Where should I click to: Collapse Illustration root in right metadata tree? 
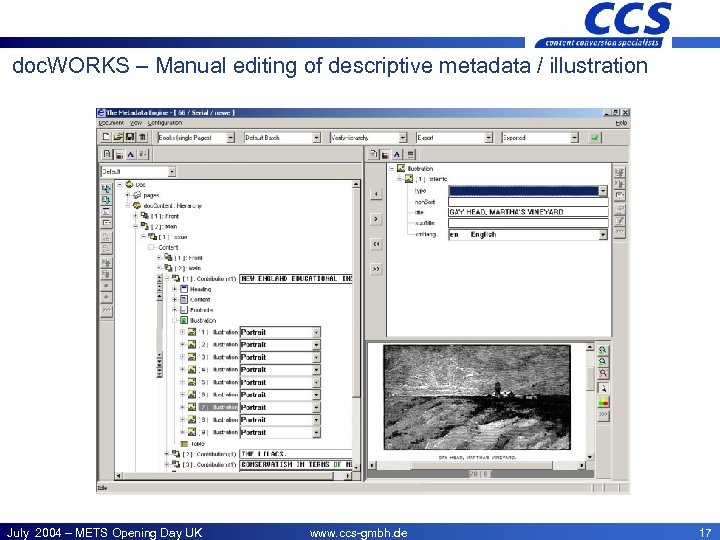coord(392,169)
